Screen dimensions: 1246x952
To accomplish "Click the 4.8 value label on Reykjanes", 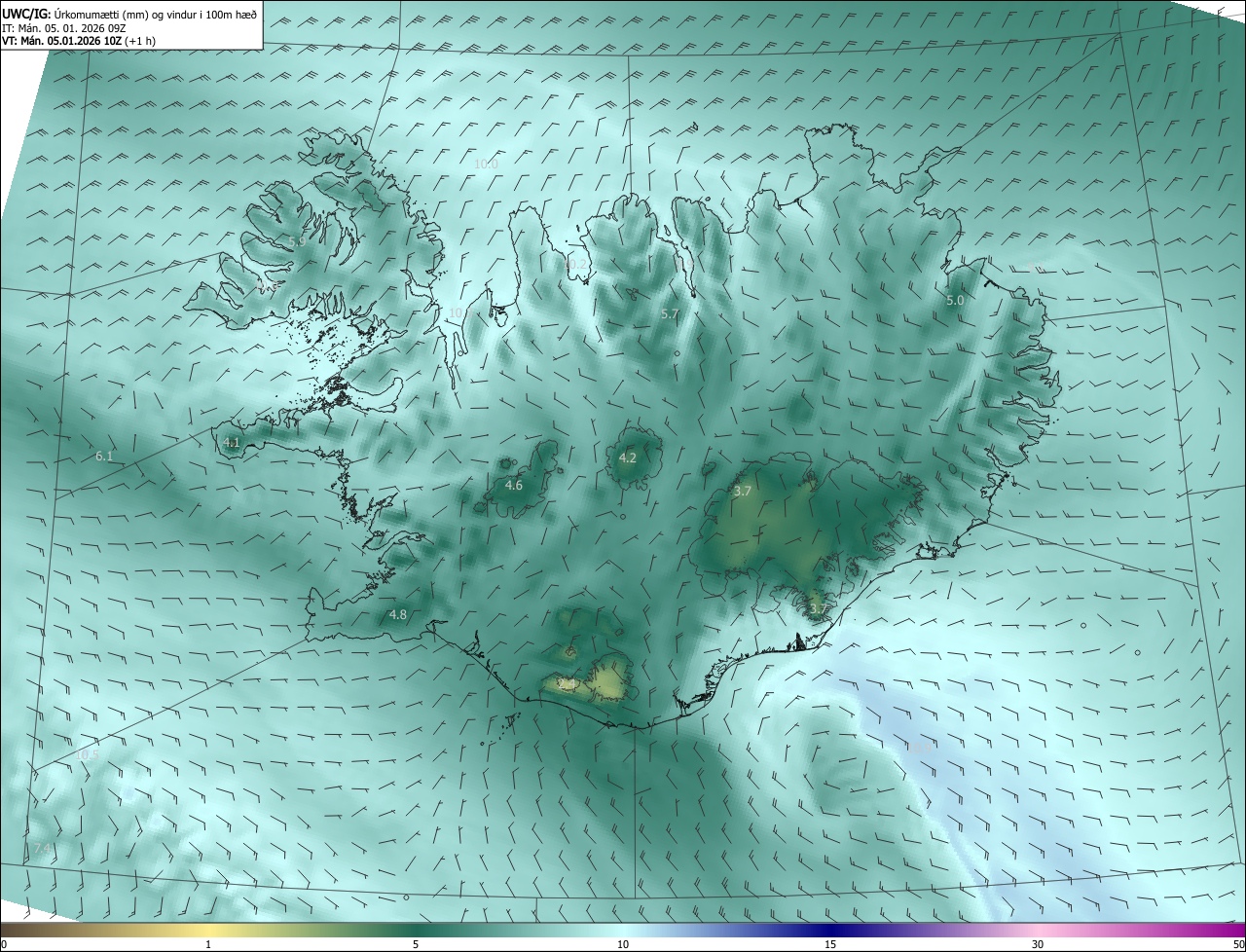I will [x=398, y=614].
